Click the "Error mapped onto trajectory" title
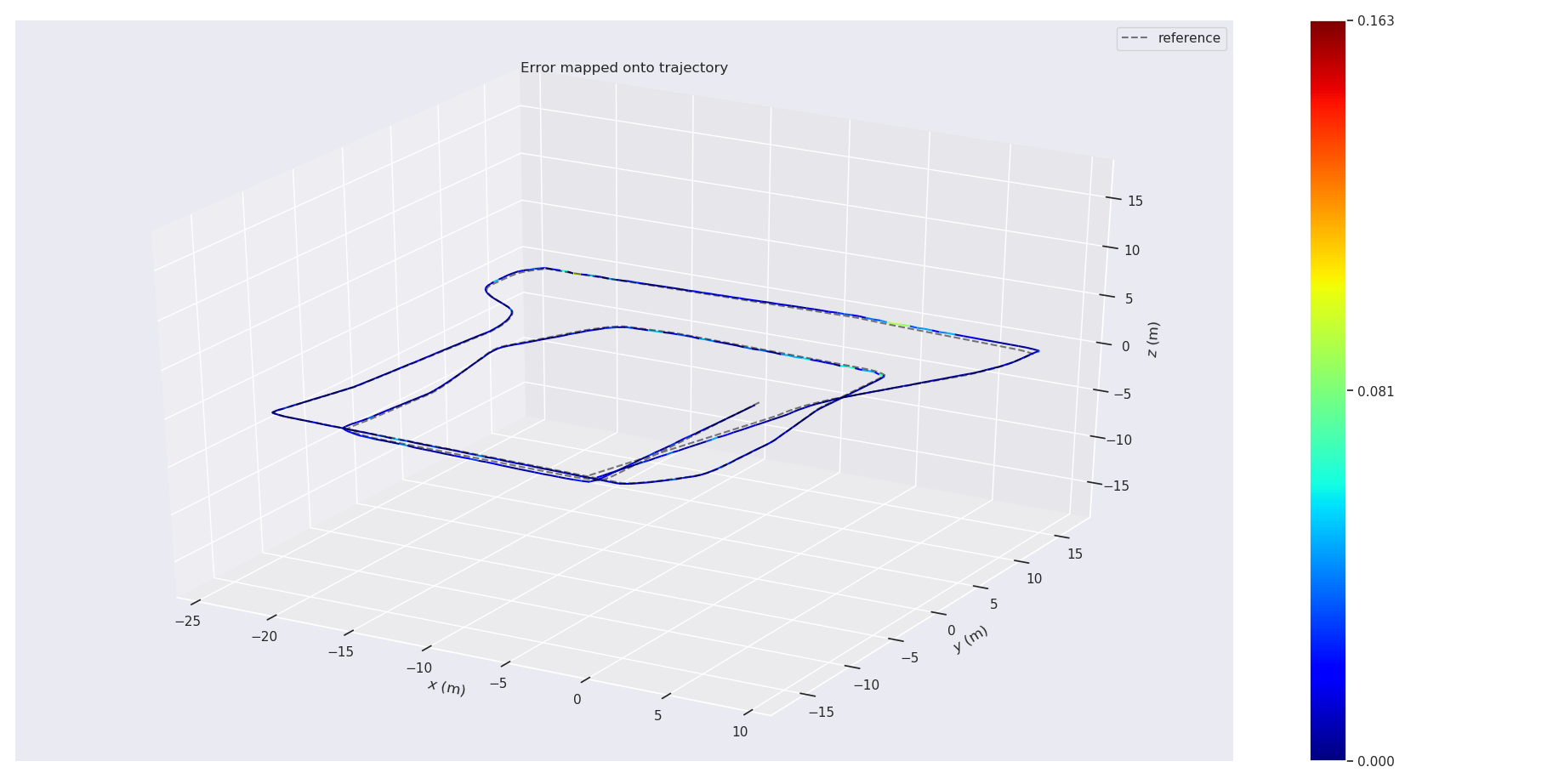This screenshot has height=784, width=1553. pos(624,68)
